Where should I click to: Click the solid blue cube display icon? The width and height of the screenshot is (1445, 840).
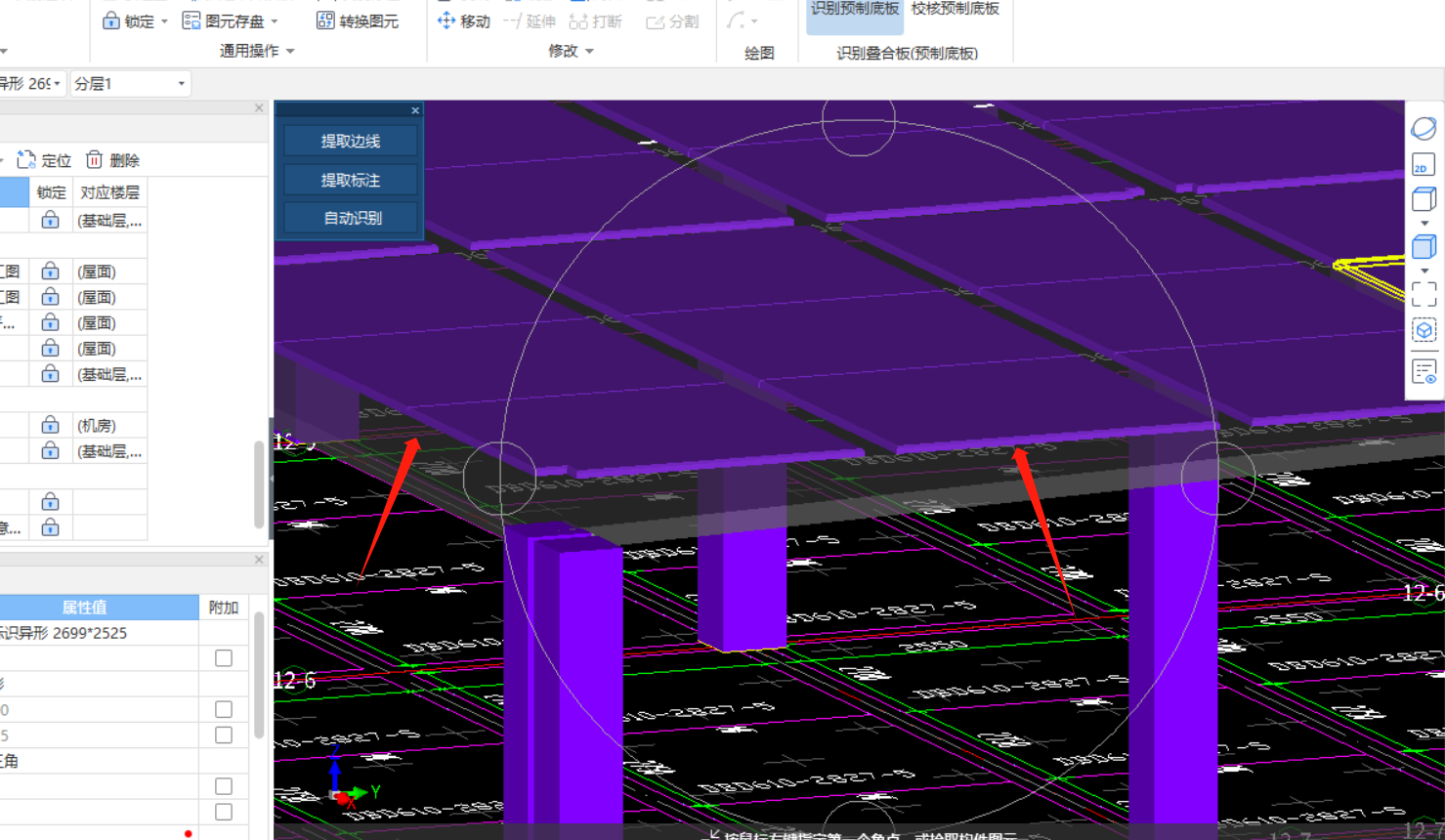(1424, 247)
